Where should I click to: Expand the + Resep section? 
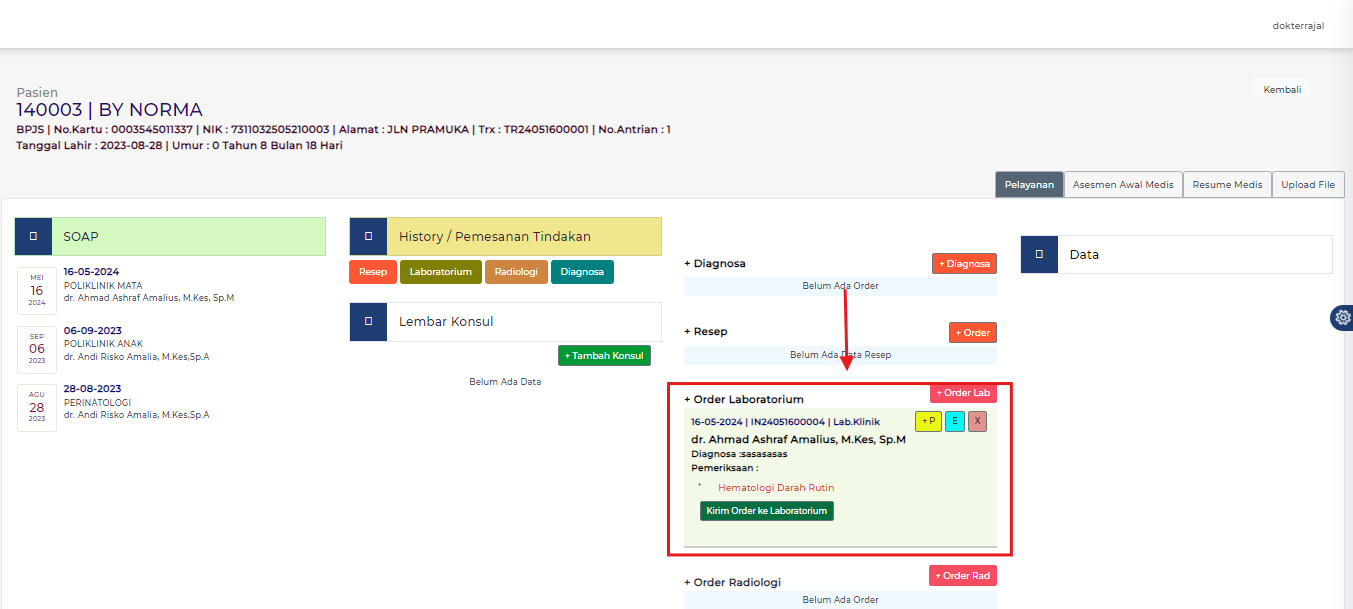[x=706, y=332]
